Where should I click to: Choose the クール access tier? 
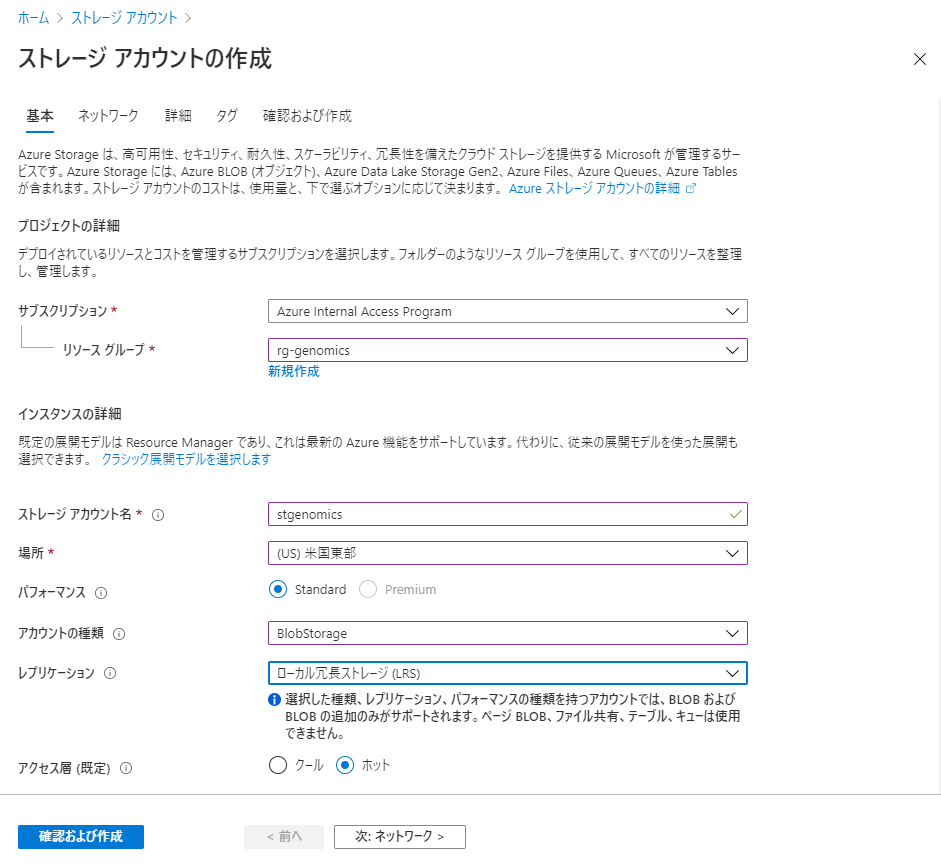(278, 765)
